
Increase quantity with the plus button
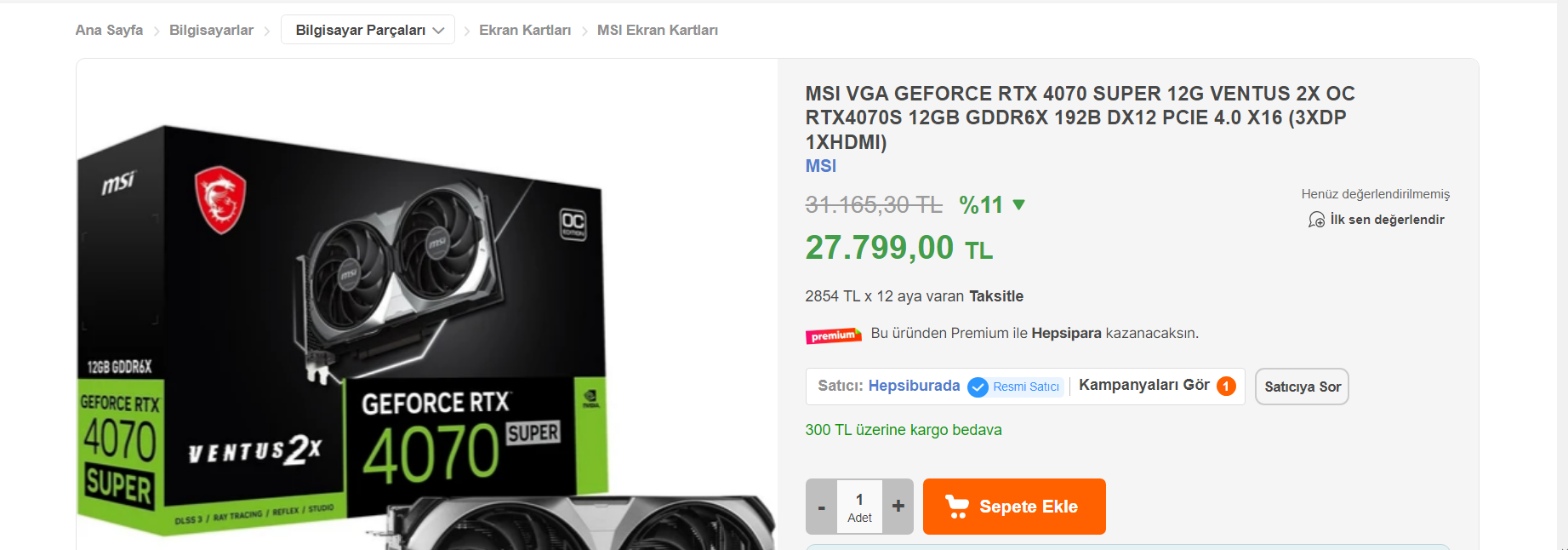coord(898,507)
